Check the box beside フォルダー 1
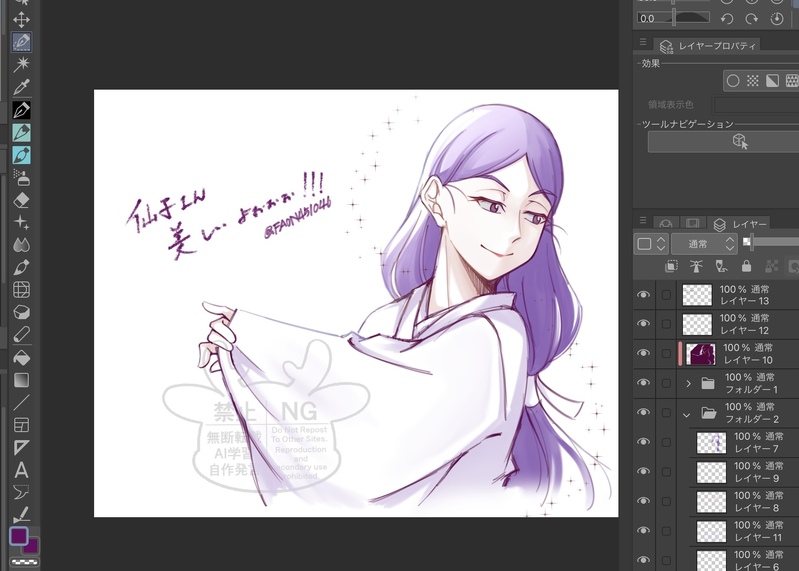The width and height of the screenshot is (799, 571). 666,383
